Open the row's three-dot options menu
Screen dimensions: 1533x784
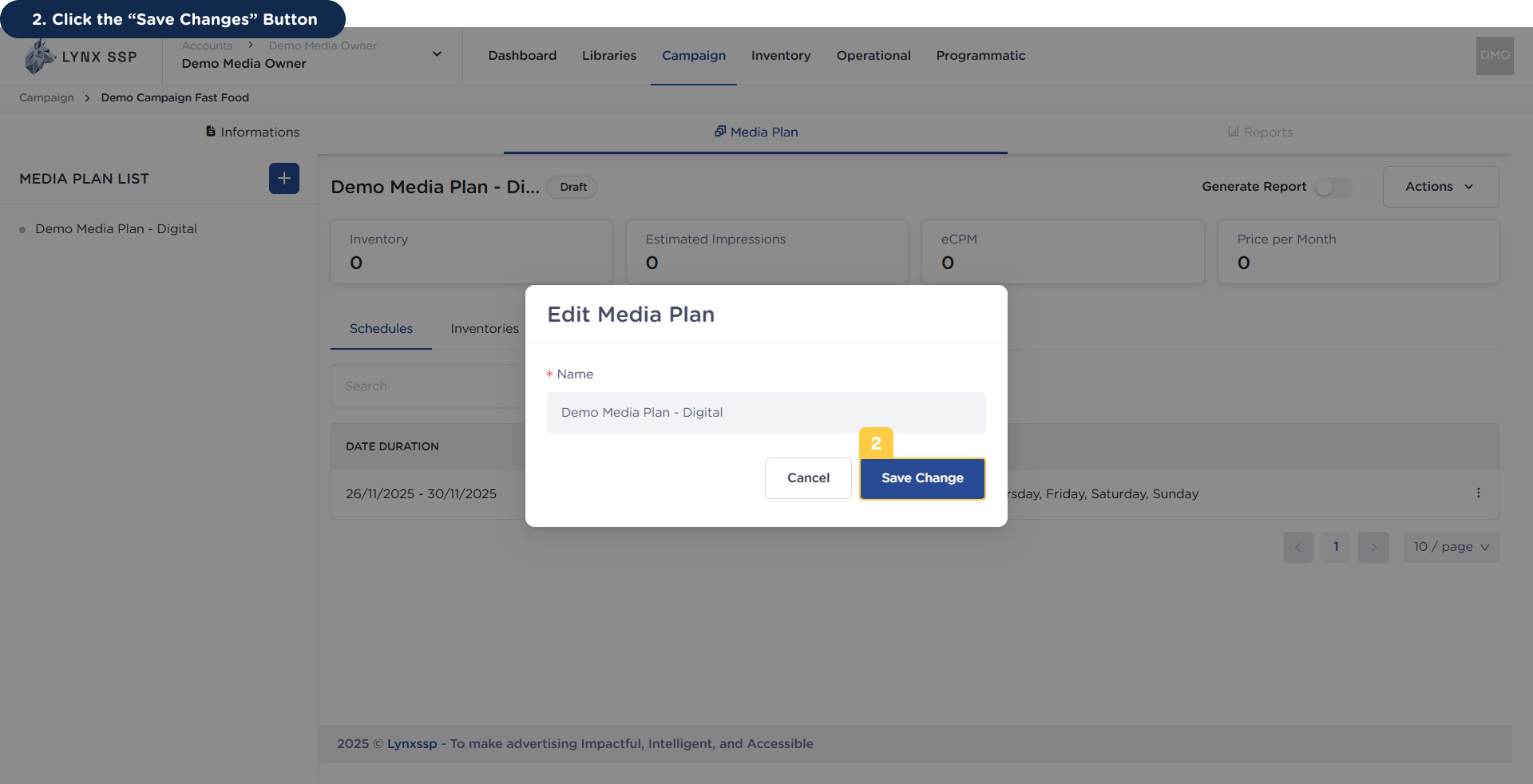1478,493
